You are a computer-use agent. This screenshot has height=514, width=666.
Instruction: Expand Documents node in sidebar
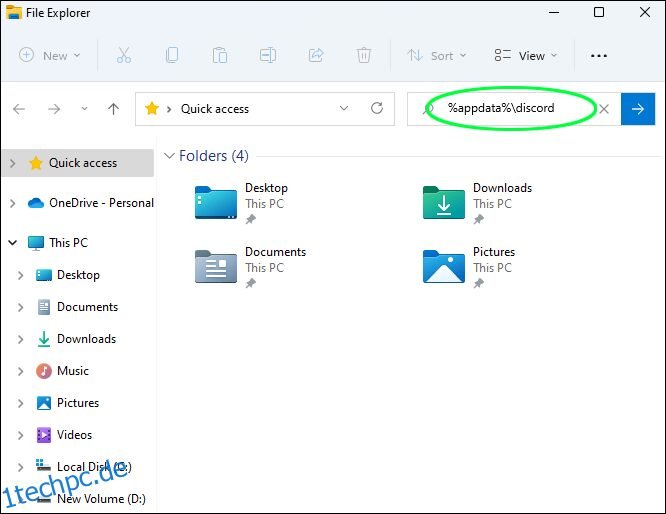coord(20,307)
